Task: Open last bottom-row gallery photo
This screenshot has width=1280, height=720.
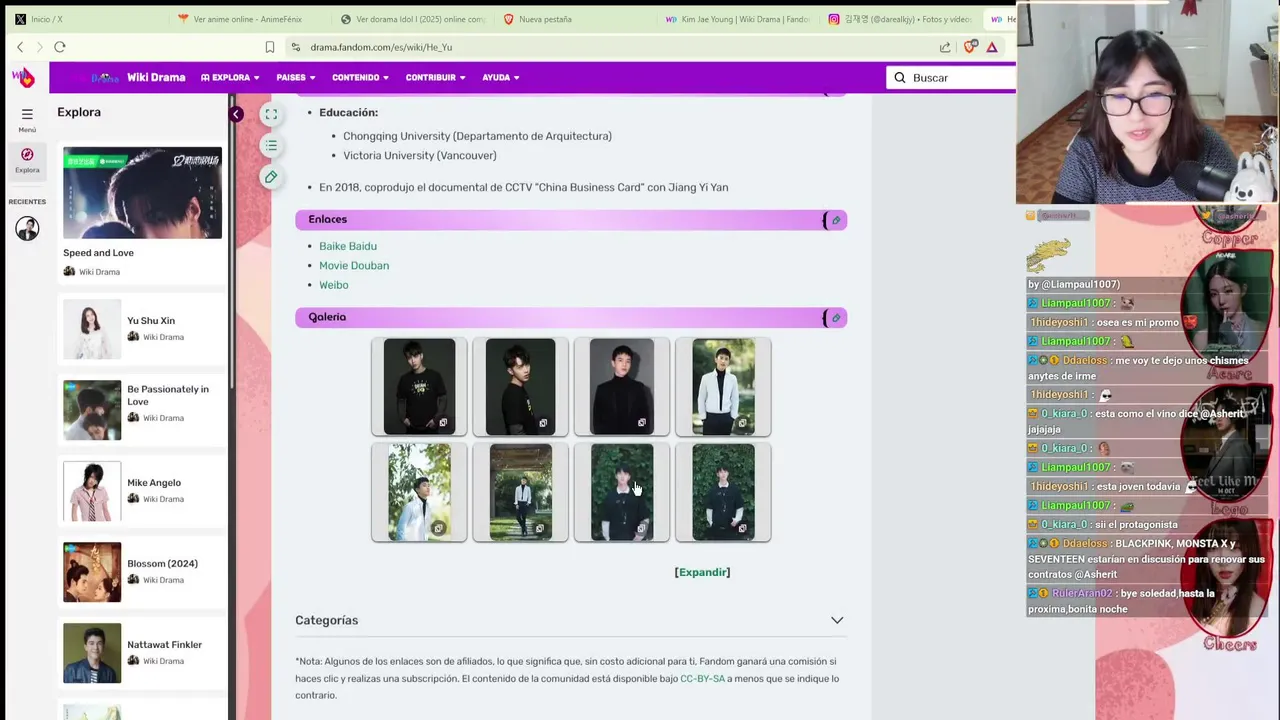Action: coord(723,492)
